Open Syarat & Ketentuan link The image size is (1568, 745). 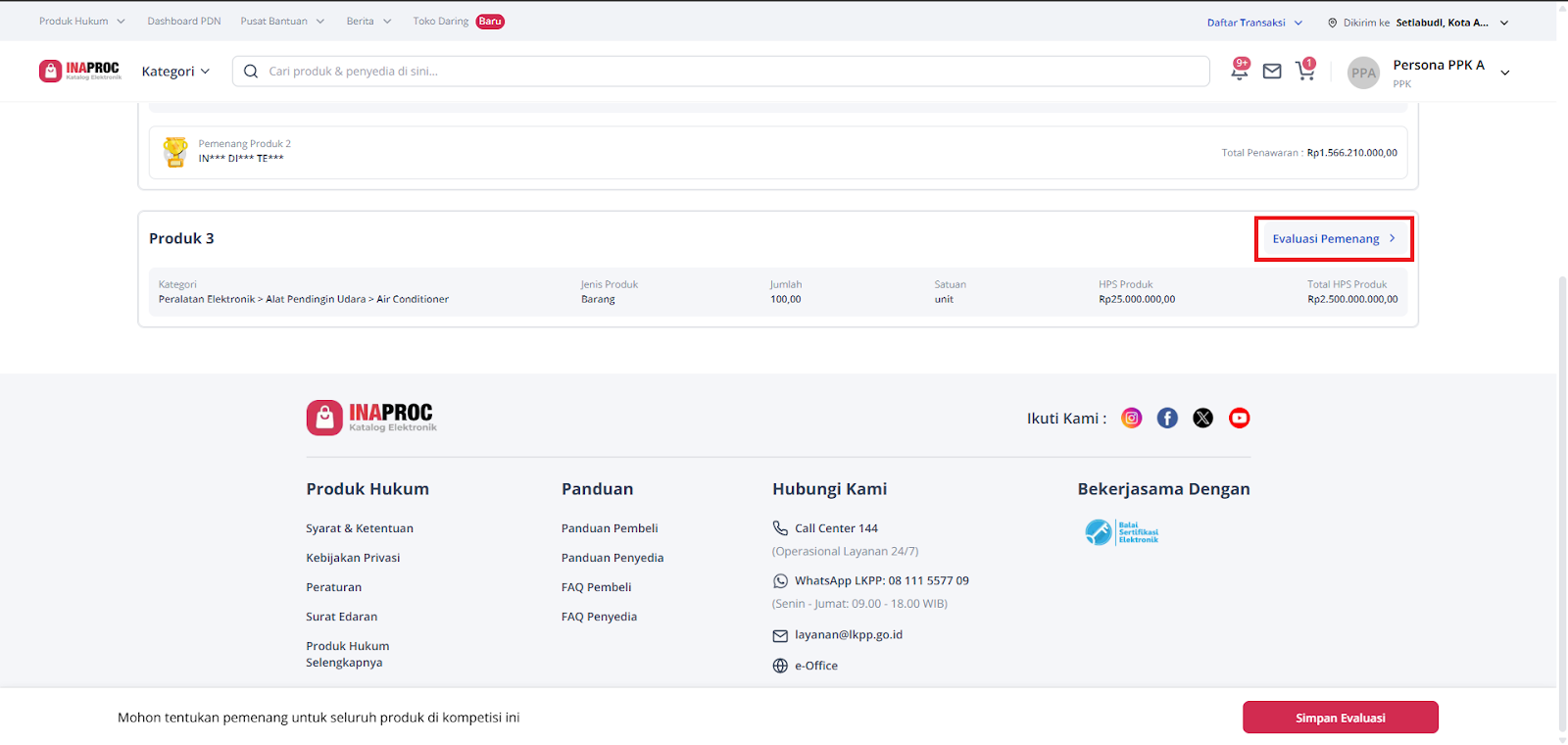(x=360, y=528)
